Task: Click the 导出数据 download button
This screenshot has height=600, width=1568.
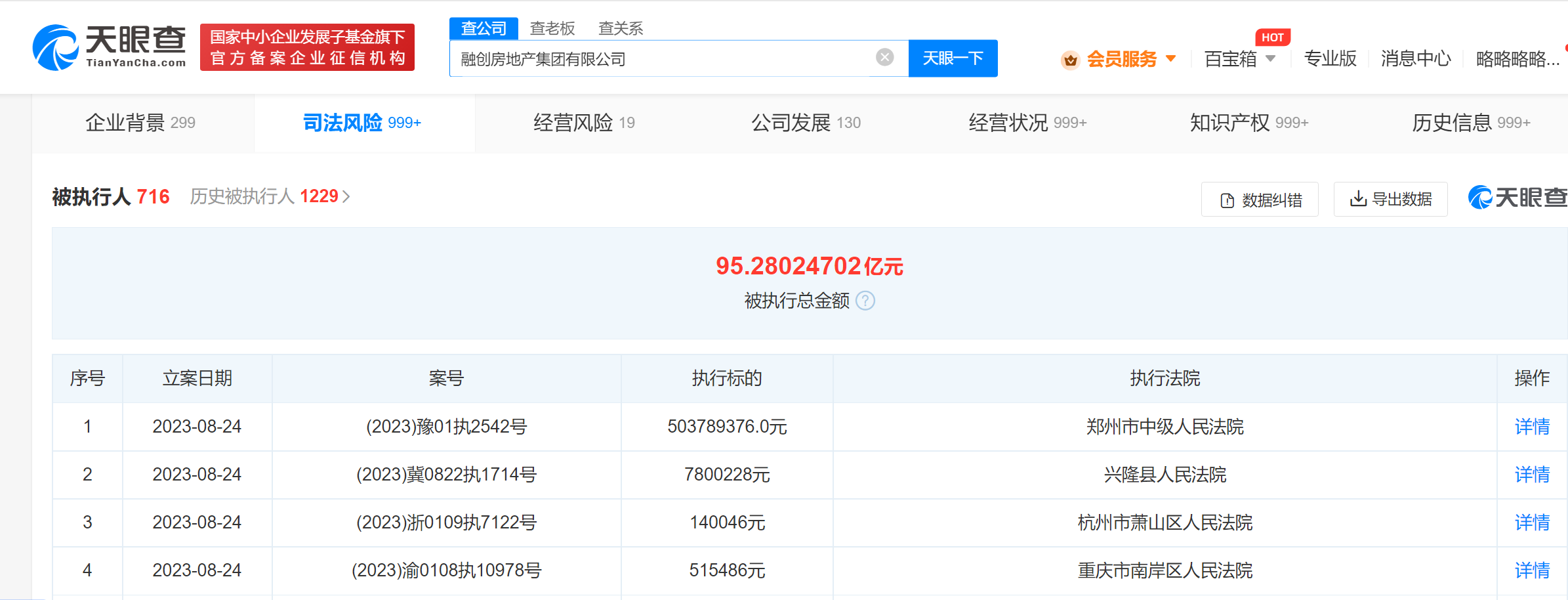Action: (x=1390, y=199)
